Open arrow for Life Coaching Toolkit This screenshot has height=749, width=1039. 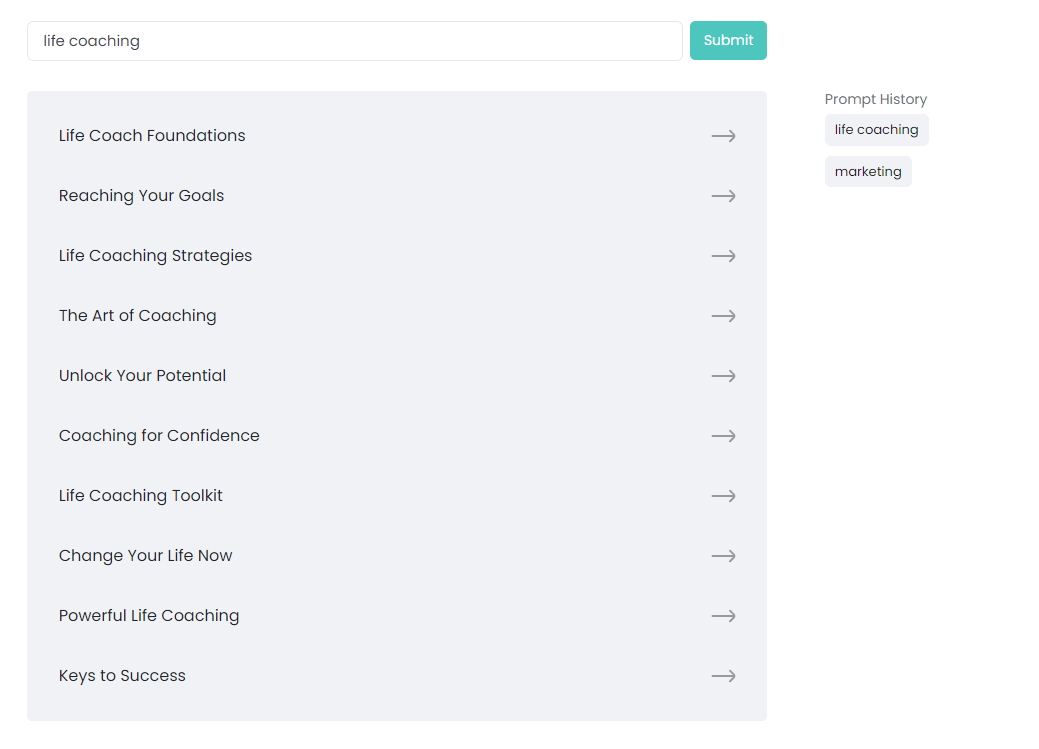(723, 496)
